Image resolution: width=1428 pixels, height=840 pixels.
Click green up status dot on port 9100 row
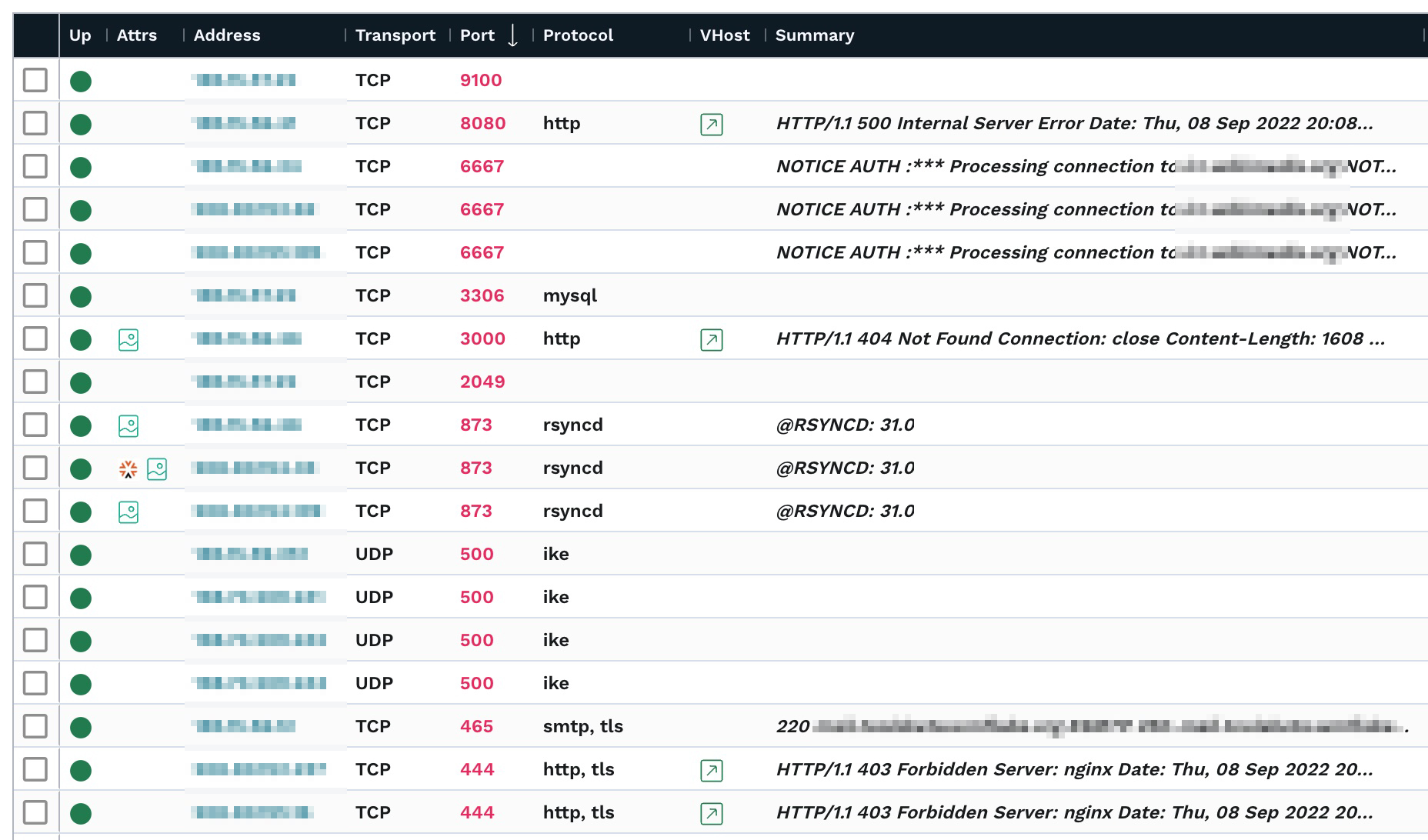81,81
